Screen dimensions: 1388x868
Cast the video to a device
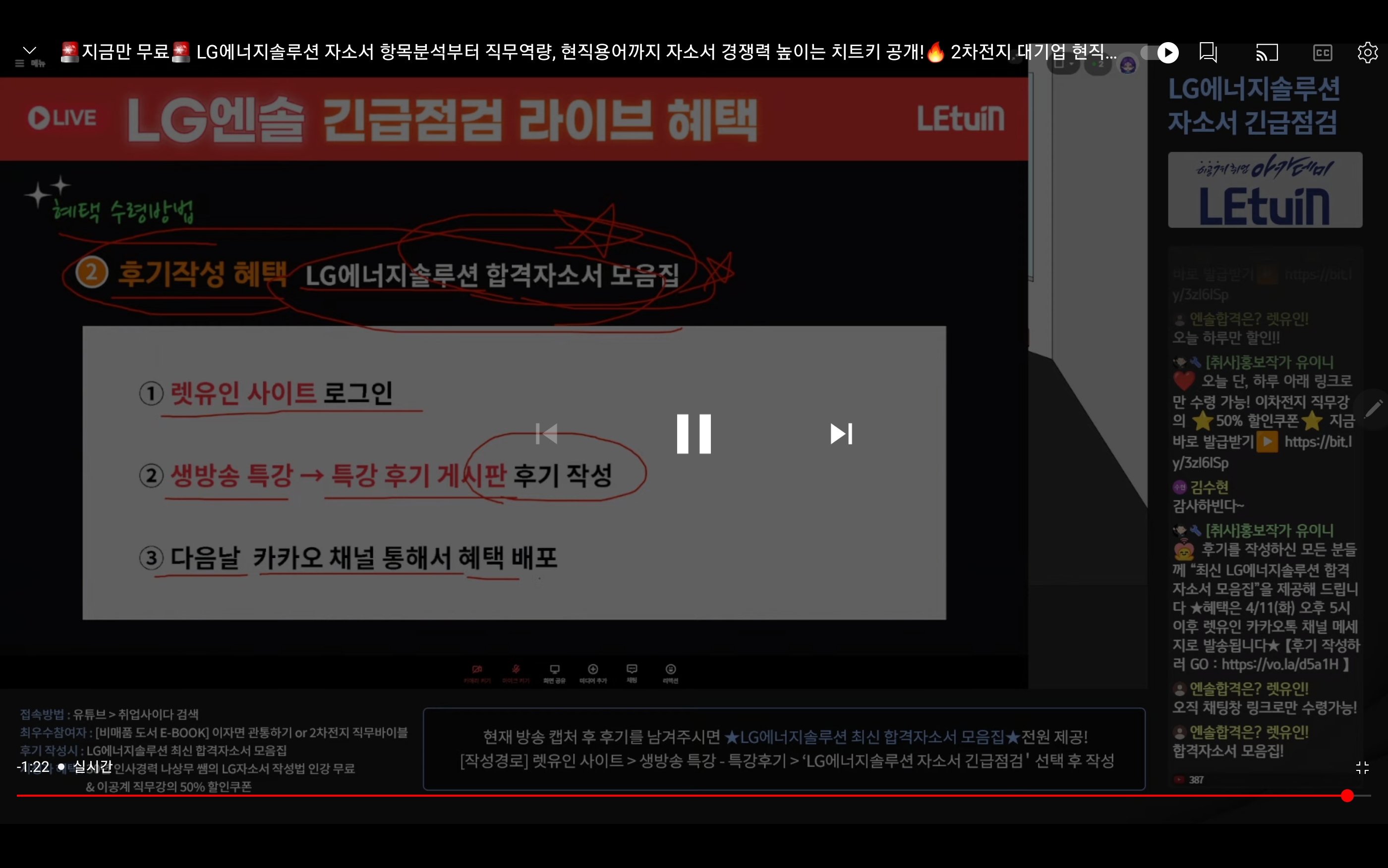[x=1267, y=53]
